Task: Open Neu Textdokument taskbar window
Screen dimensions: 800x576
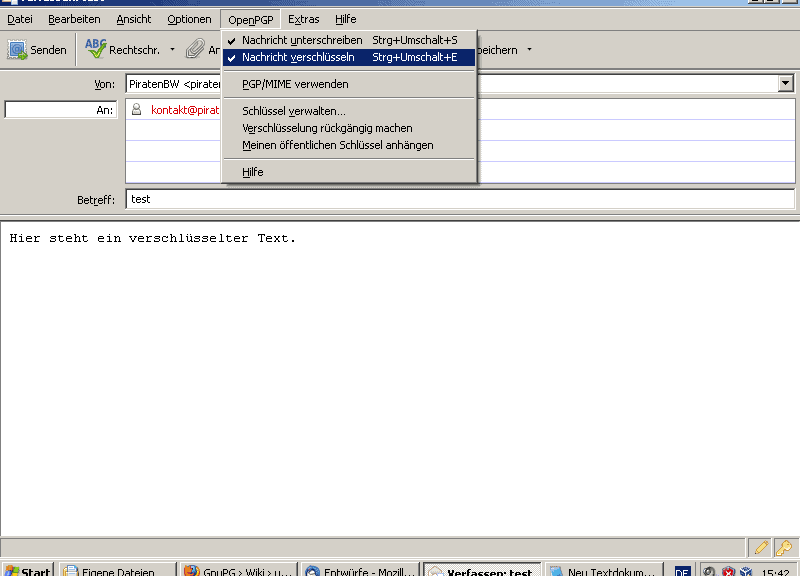Action: pos(603,570)
